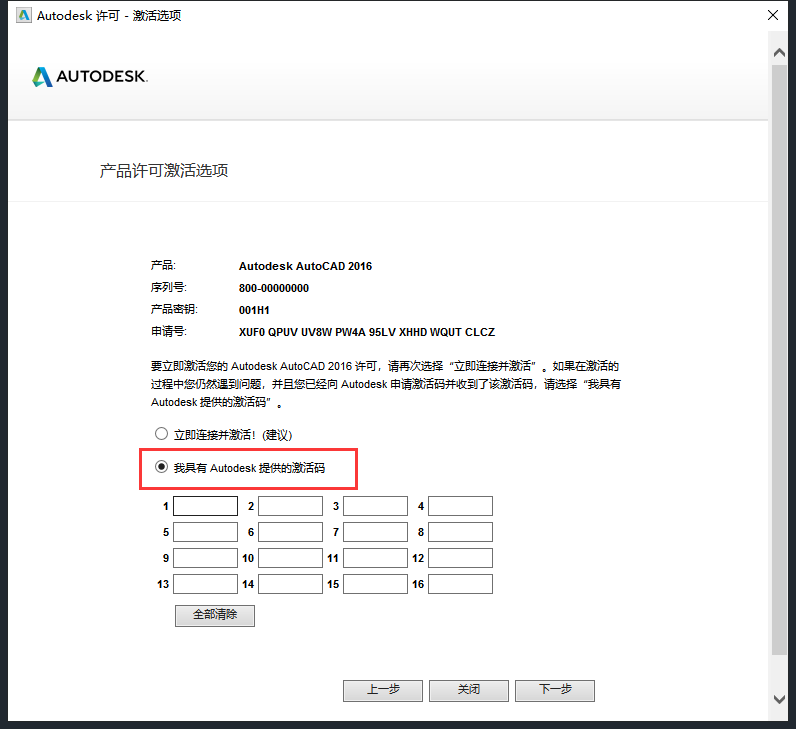This screenshot has height=729, width=796.
Task: Click activation code field 12
Action: click(460, 558)
